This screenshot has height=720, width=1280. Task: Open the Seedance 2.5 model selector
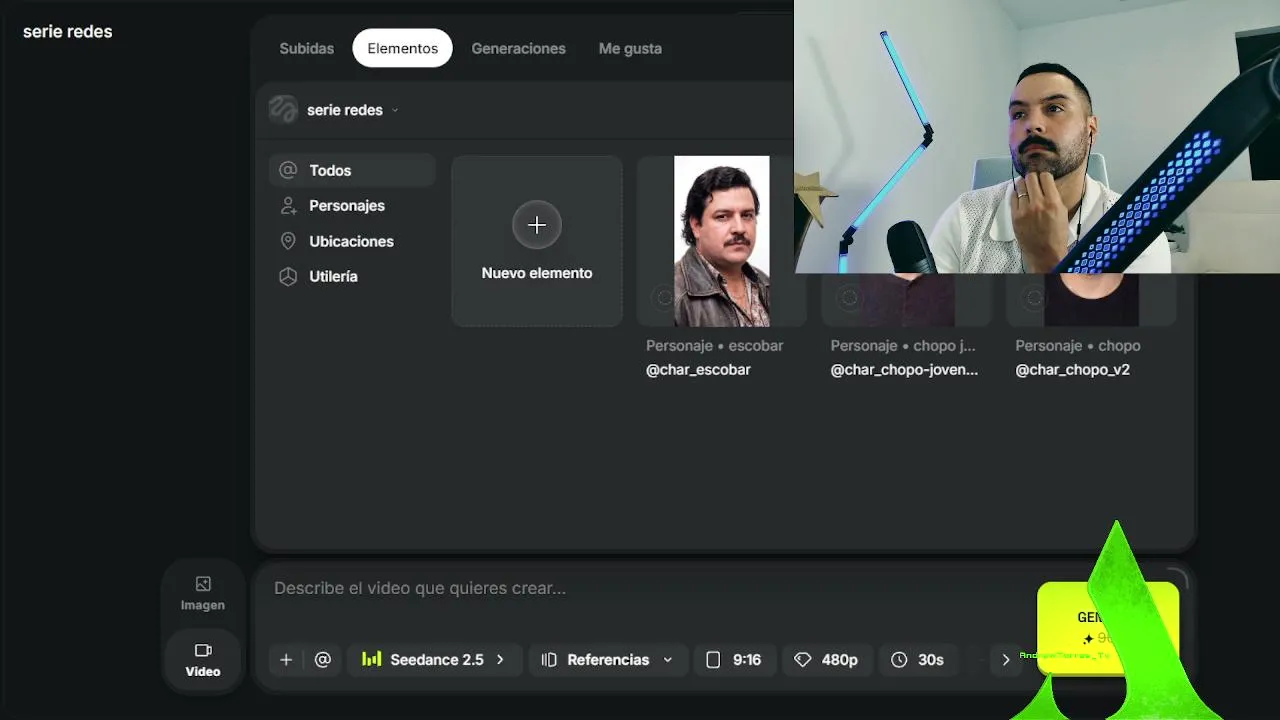(434, 660)
